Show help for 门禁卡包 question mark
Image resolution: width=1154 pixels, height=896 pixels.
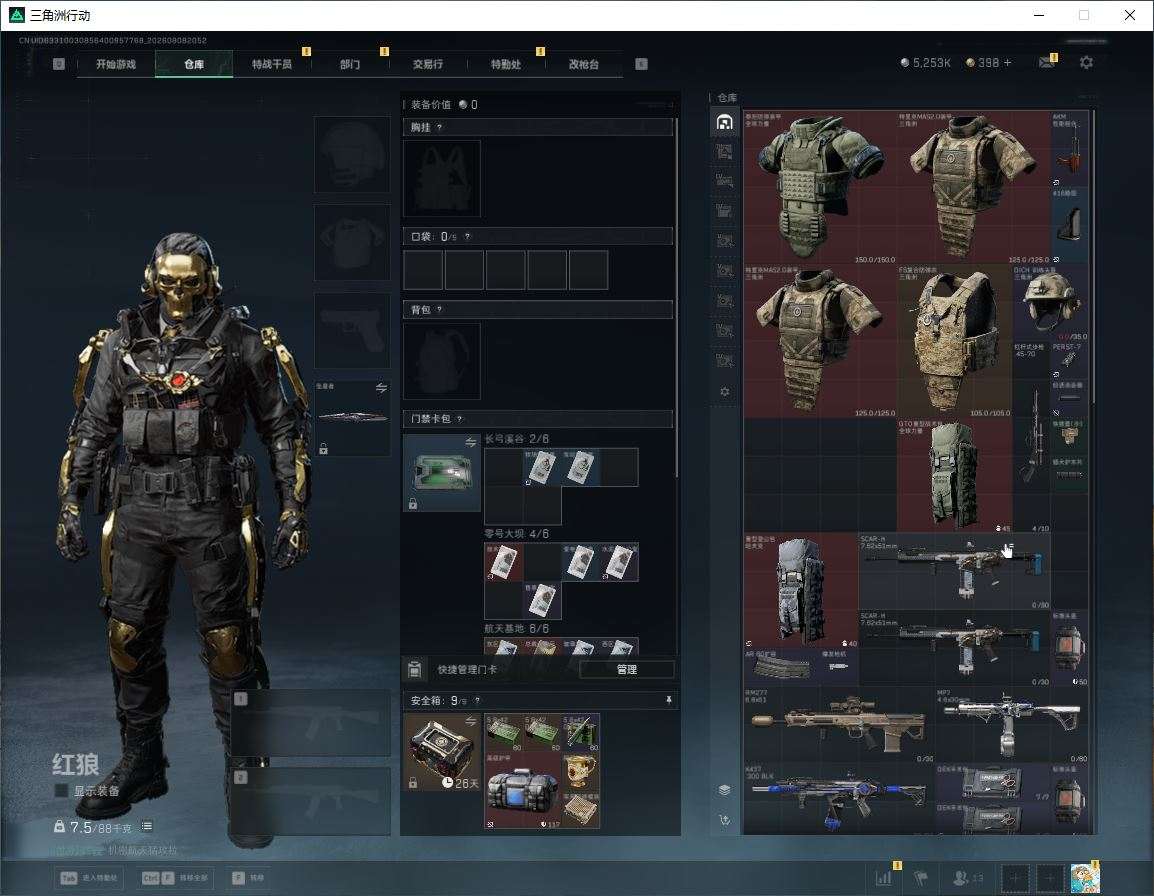pyautogui.click(x=459, y=419)
